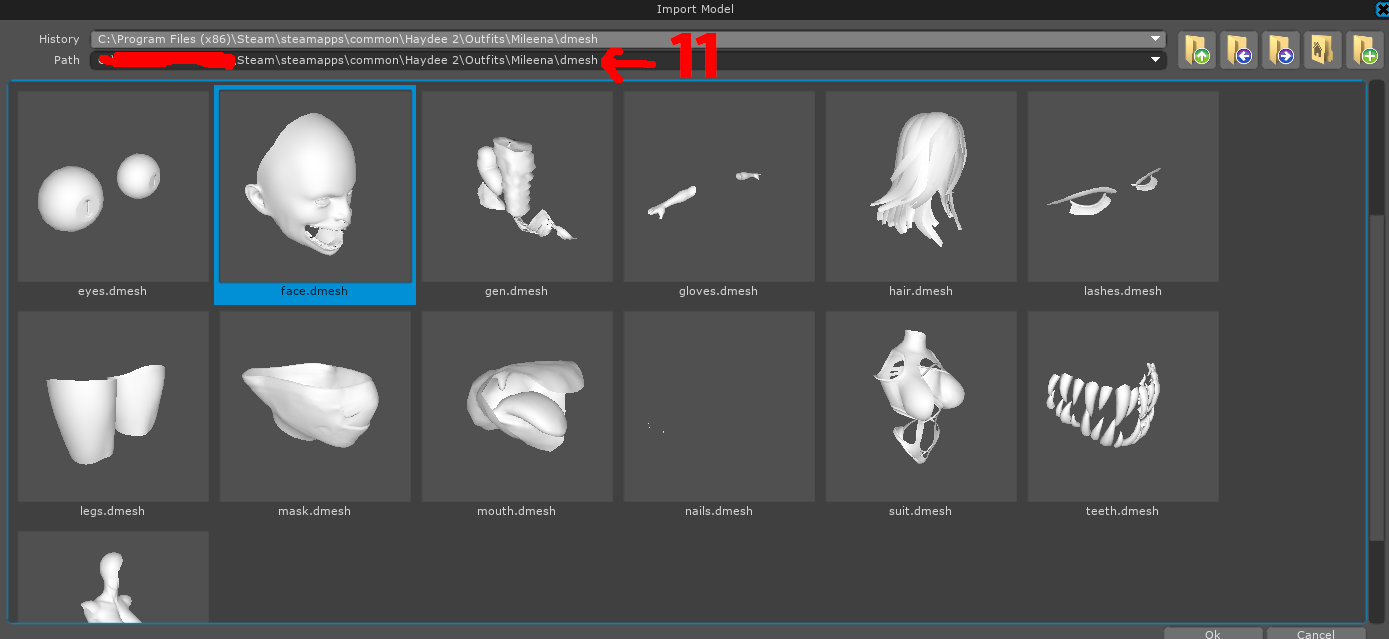Select the face.dmesh head preview
The width and height of the screenshot is (1389, 639).
click(x=315, y=186)
